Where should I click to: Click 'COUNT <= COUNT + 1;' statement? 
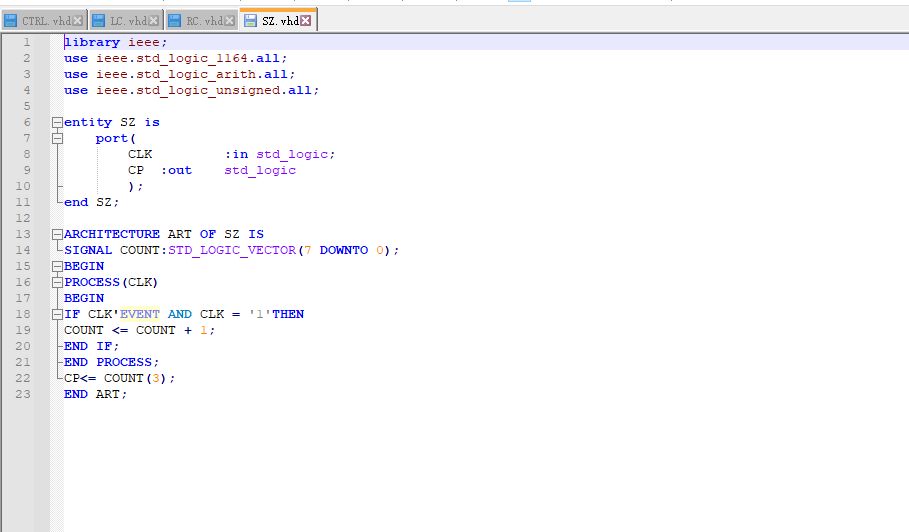coord(140,330)
